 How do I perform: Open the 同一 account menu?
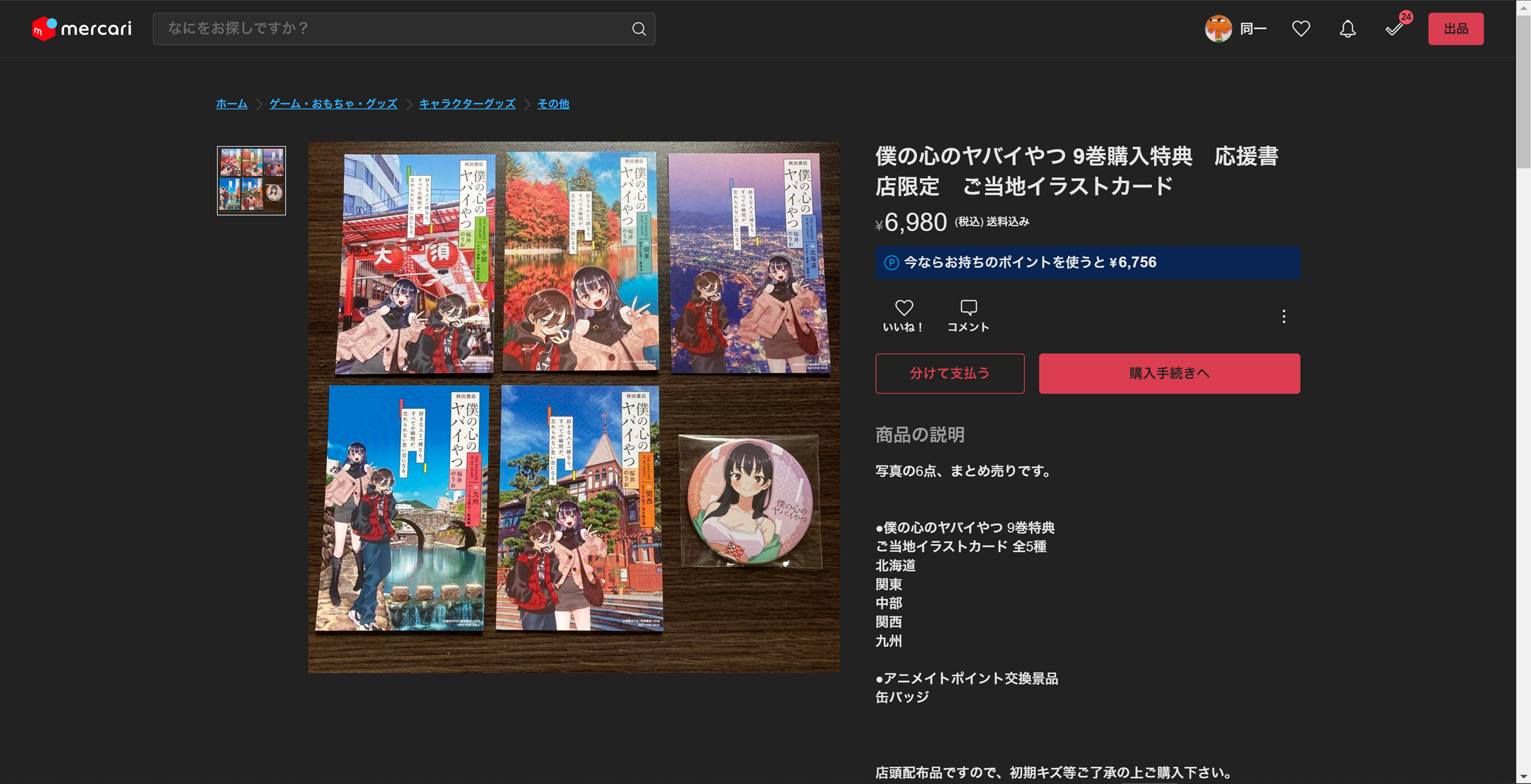tap(1253, 29)
